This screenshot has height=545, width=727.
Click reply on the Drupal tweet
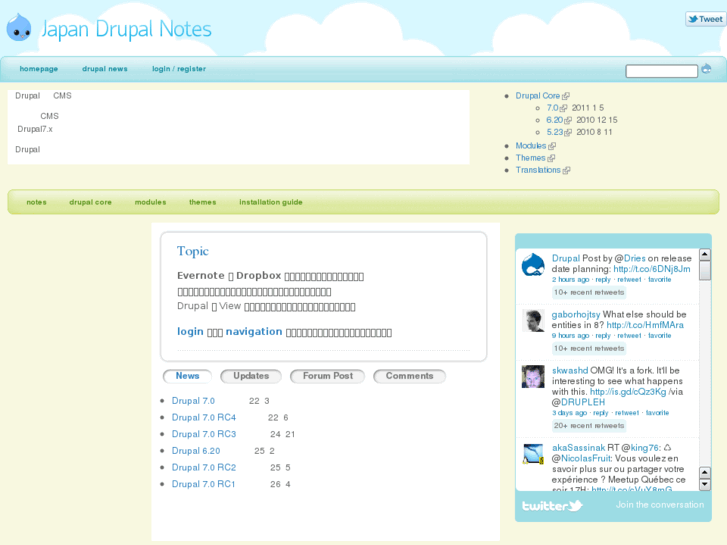point(603,280)
